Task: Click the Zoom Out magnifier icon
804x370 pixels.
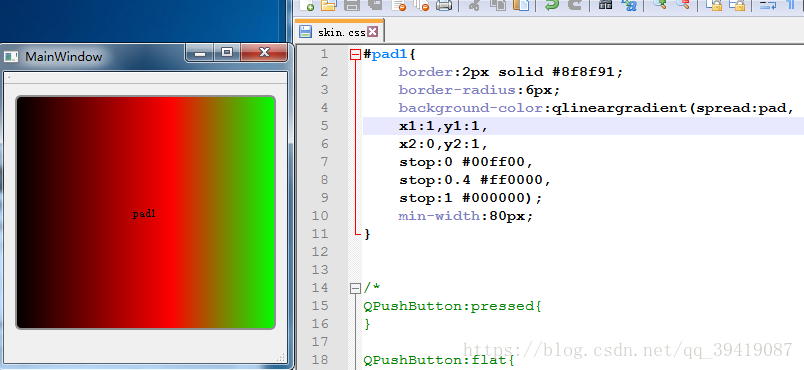Action: click(682, 5)
